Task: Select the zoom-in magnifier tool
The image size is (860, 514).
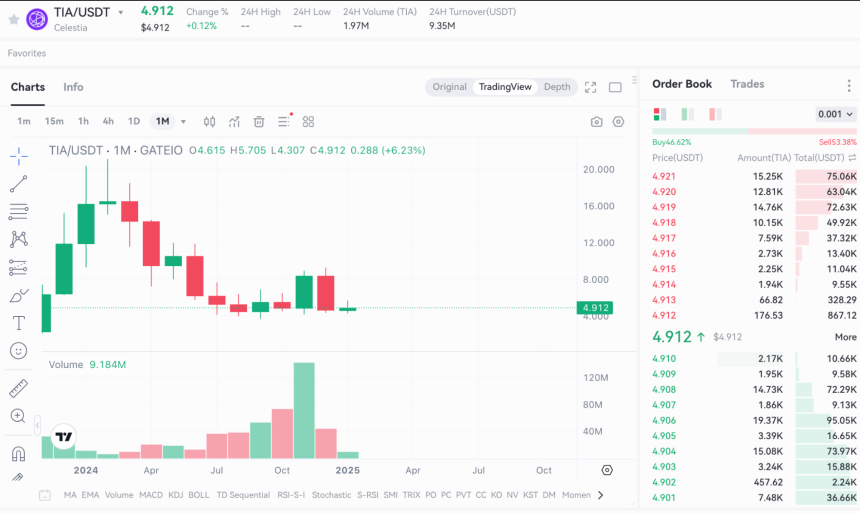Action: [18, 416]
